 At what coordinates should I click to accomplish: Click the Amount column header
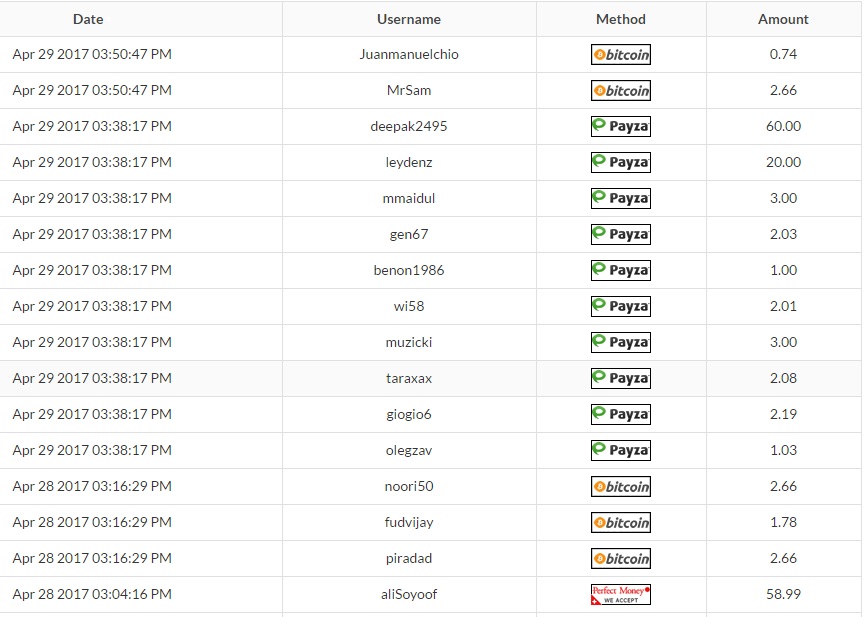pos(783,19)
